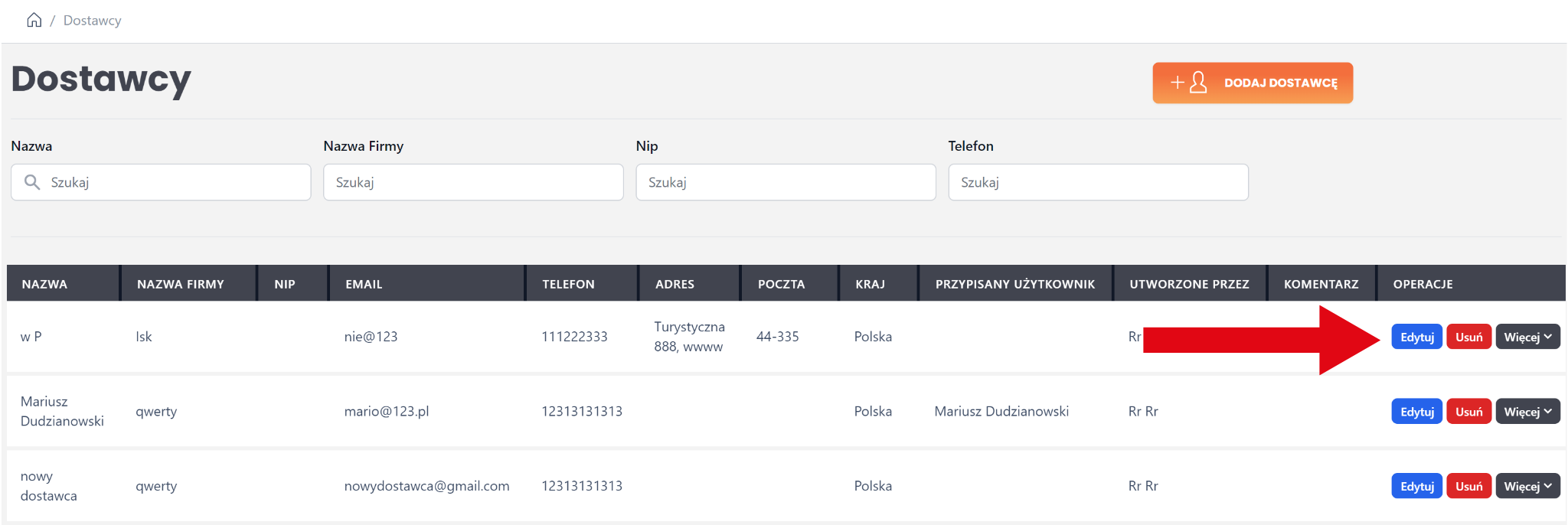Expand Więcej menu for w P row
The height and width of the screenshot is (525, 1568).
coord(1527,337)
